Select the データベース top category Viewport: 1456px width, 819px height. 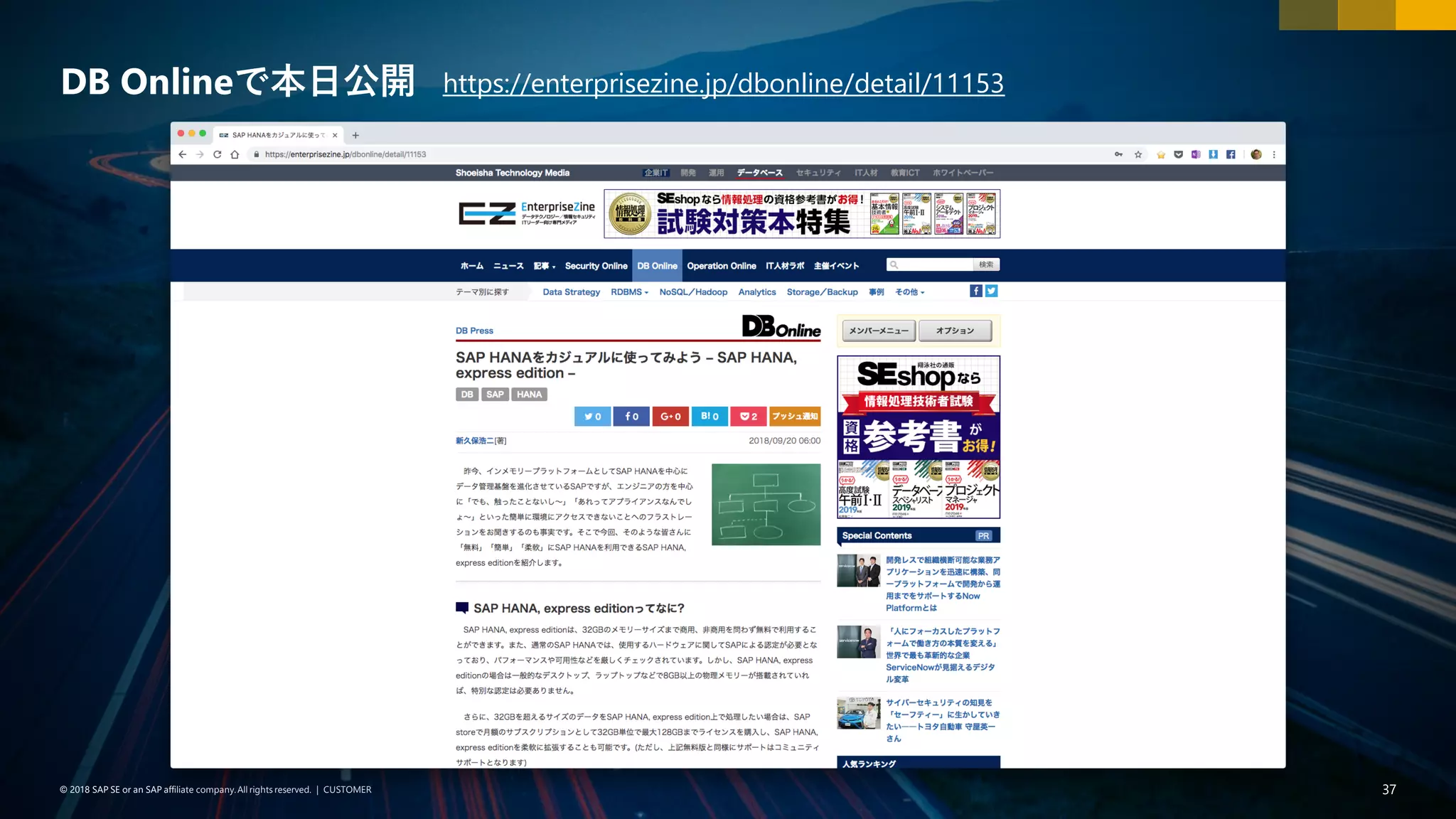pos(759,173)
